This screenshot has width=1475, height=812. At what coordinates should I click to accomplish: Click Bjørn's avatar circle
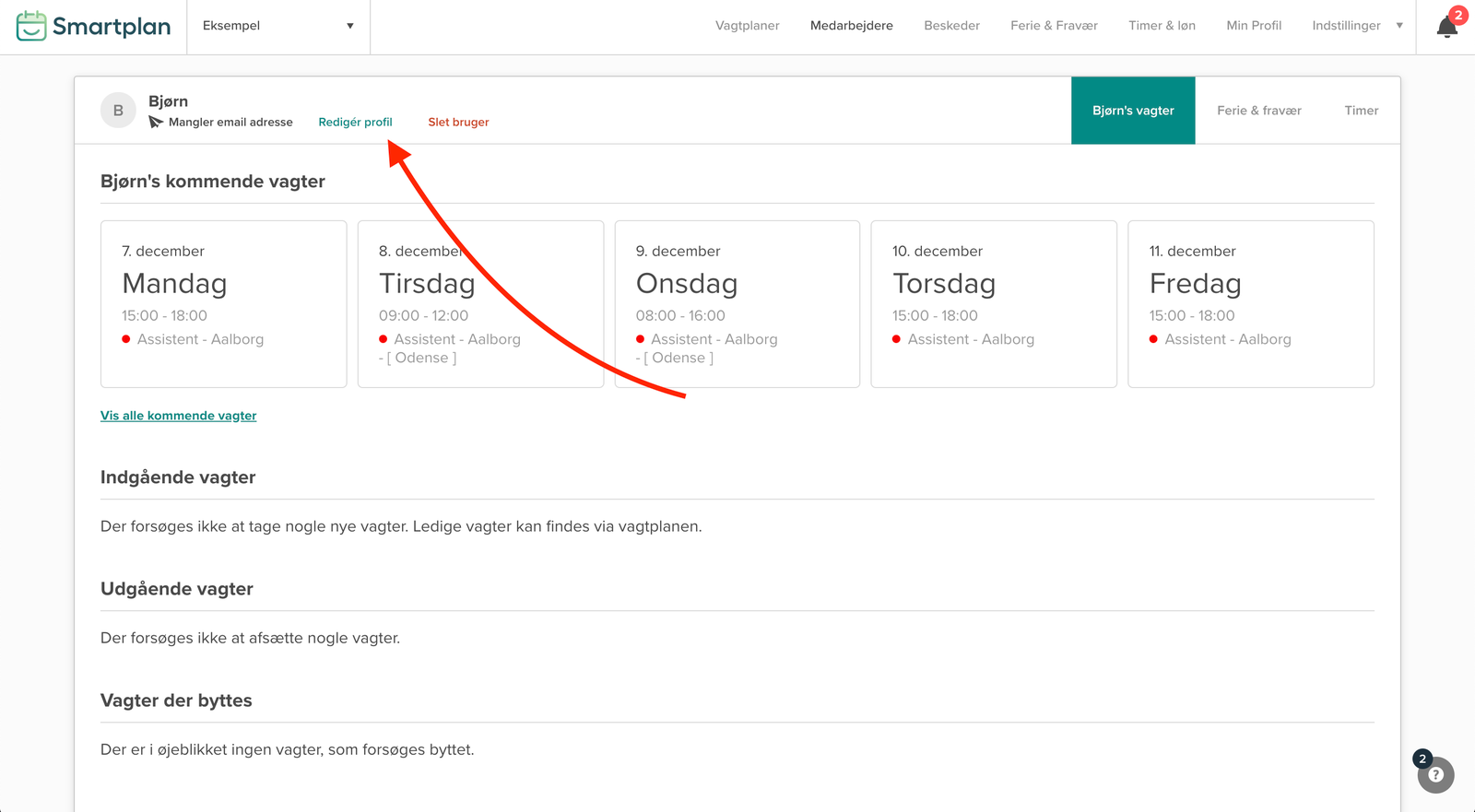click(118, 111)
